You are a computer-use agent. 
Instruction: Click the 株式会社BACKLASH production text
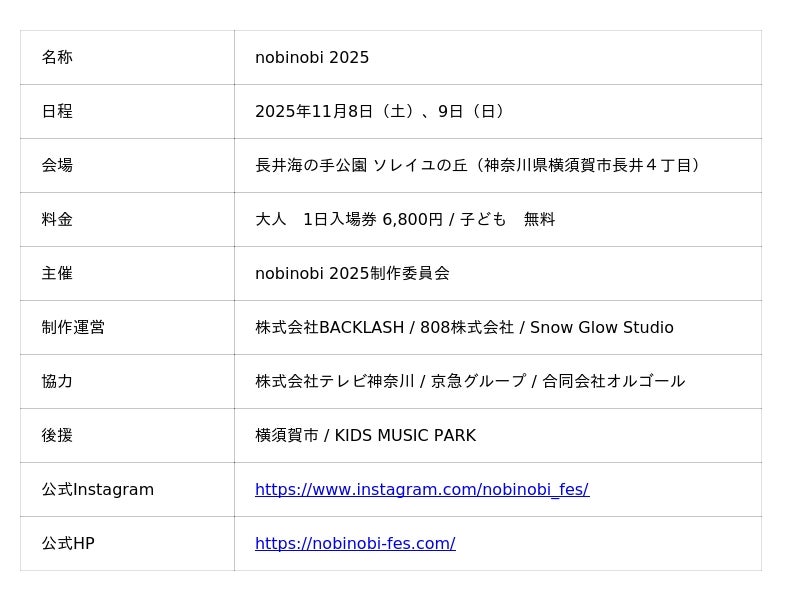330,328
